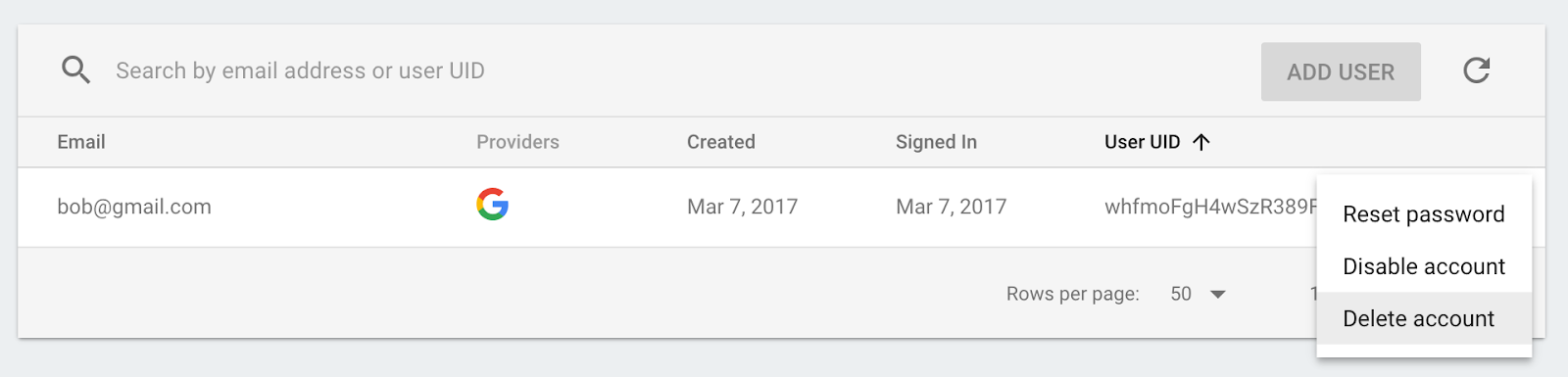Select the 50 rows per page value

coord(1181,294)
